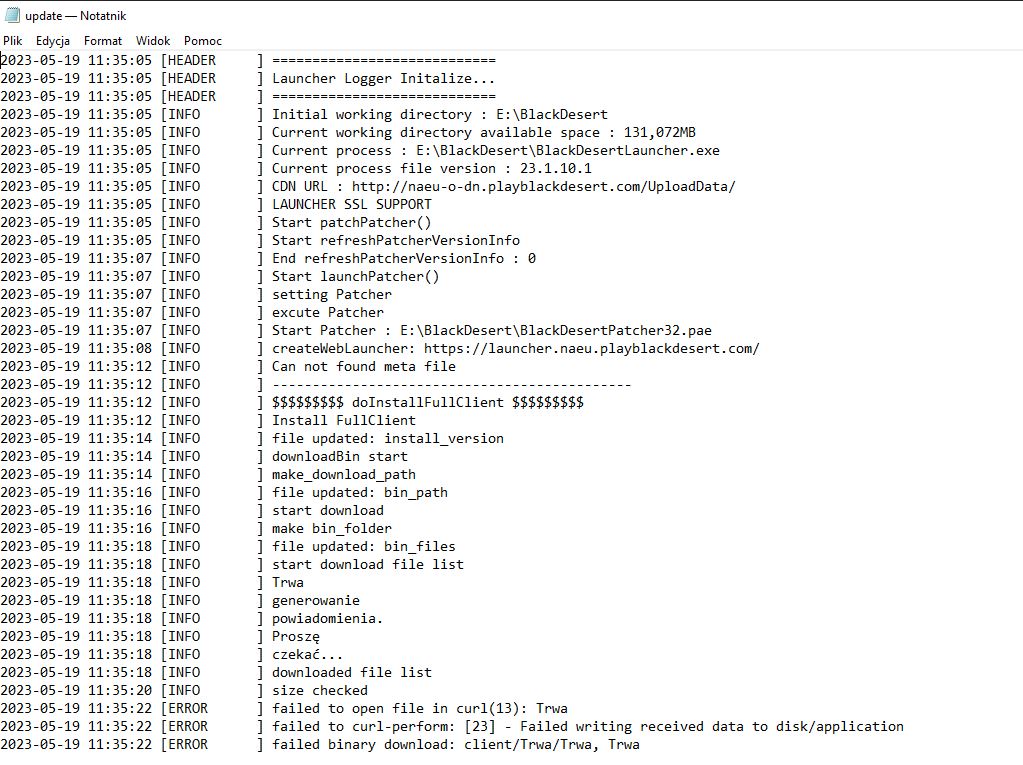Click the CDN URL playblackdesert.com/UploadData address
This screenshot has height=765, width=1023.
pos(544,187)
